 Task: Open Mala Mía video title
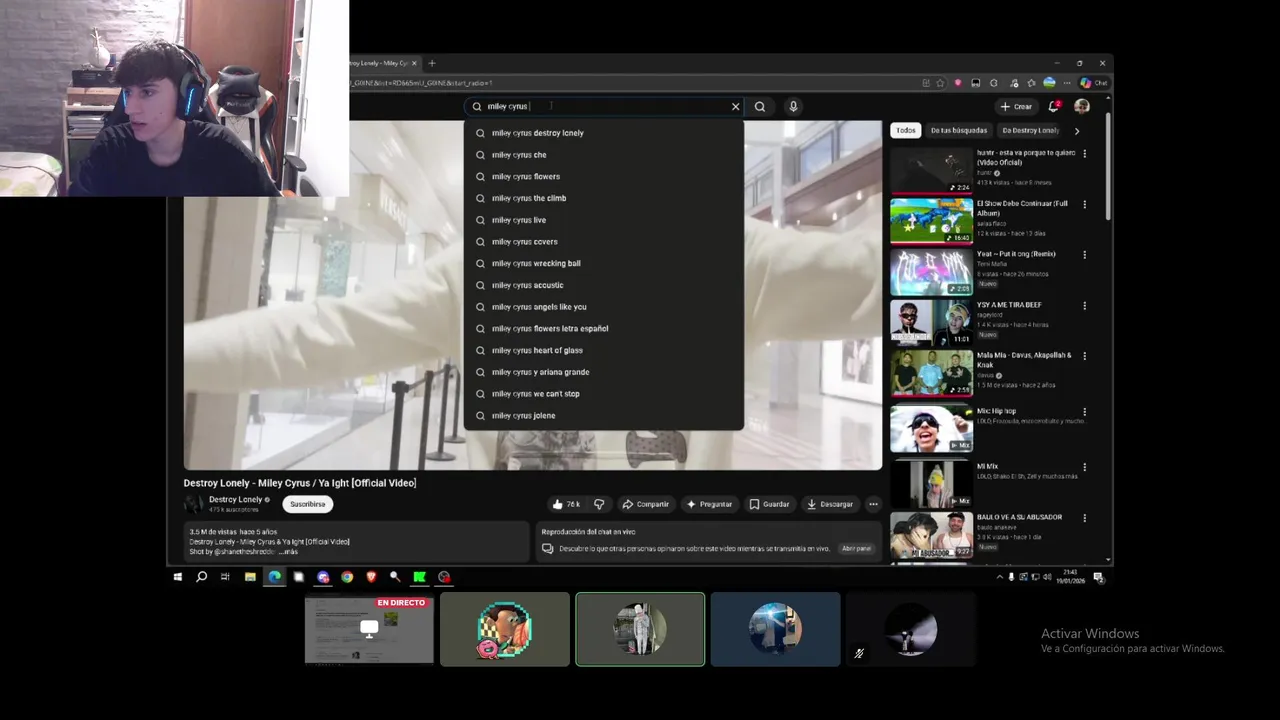(x=1023, y=360)
